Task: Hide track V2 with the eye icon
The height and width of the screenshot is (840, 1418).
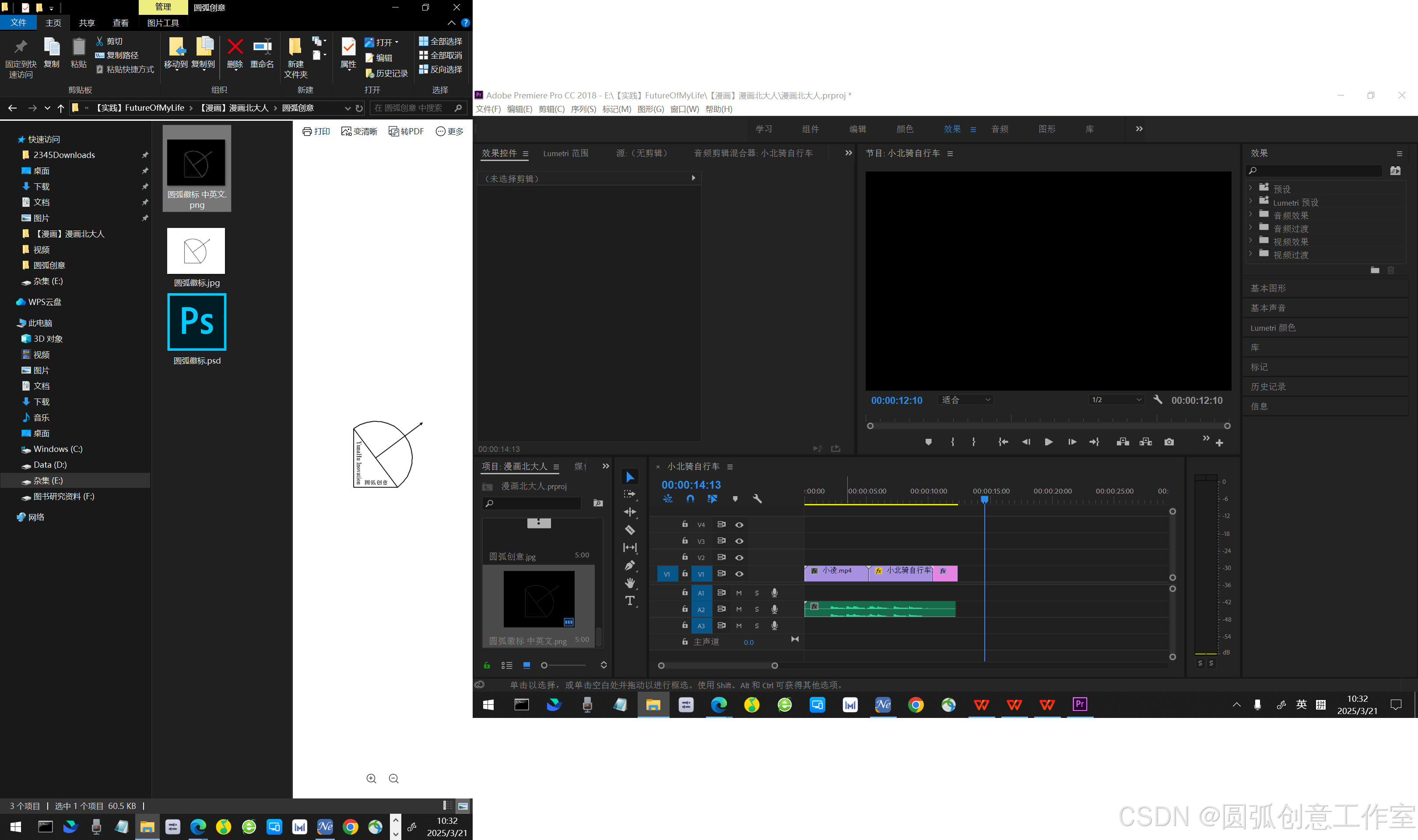Action: 739,557
